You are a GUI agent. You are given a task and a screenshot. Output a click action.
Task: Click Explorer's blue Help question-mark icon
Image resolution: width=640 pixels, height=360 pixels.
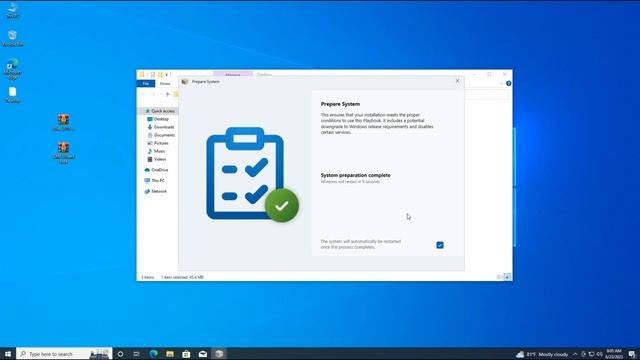coord(509,83)
